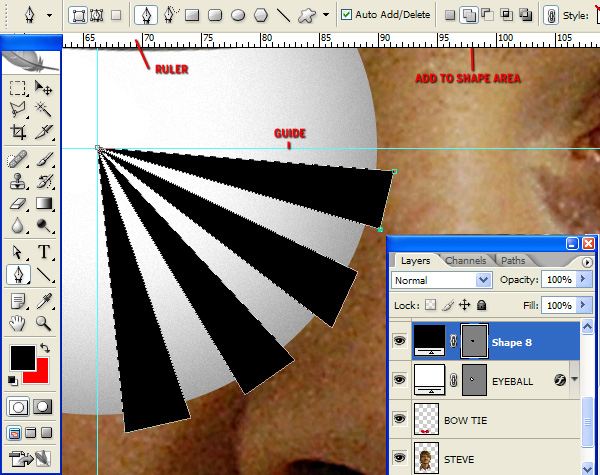Hide the Shape 8 layer
The height and width of the screenshot is (475, 600).
pyautogui.click(x=400, y=341)
